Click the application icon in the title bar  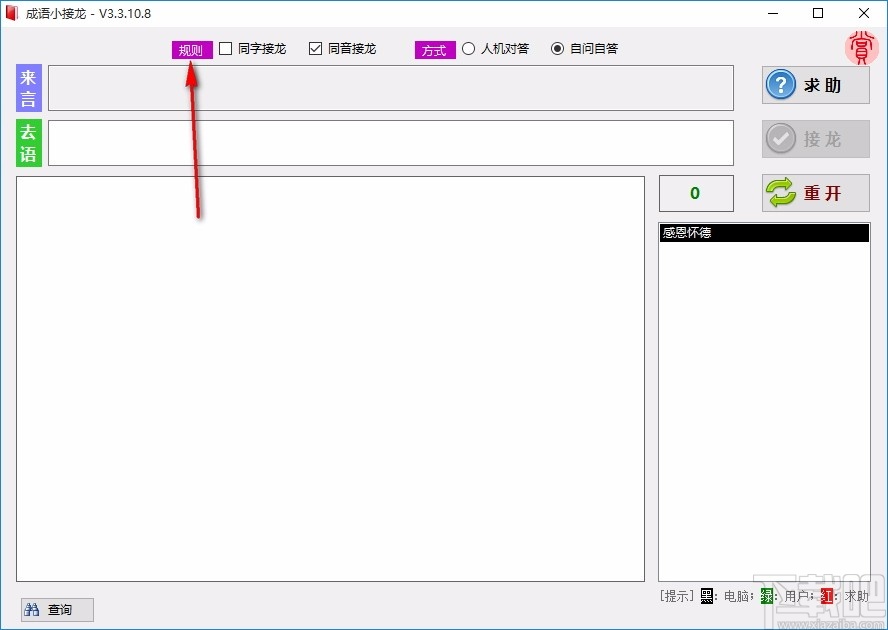(x=12, y=13)
